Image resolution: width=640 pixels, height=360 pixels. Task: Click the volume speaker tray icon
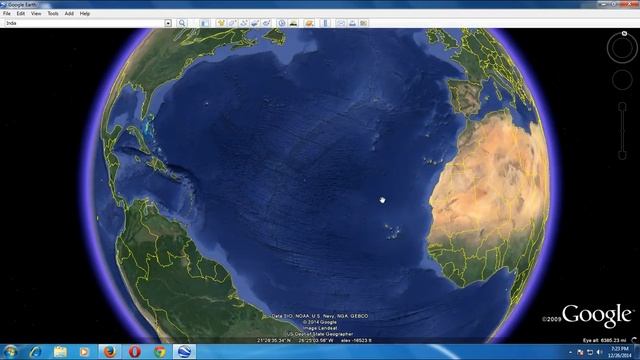(x=600, y=352)
